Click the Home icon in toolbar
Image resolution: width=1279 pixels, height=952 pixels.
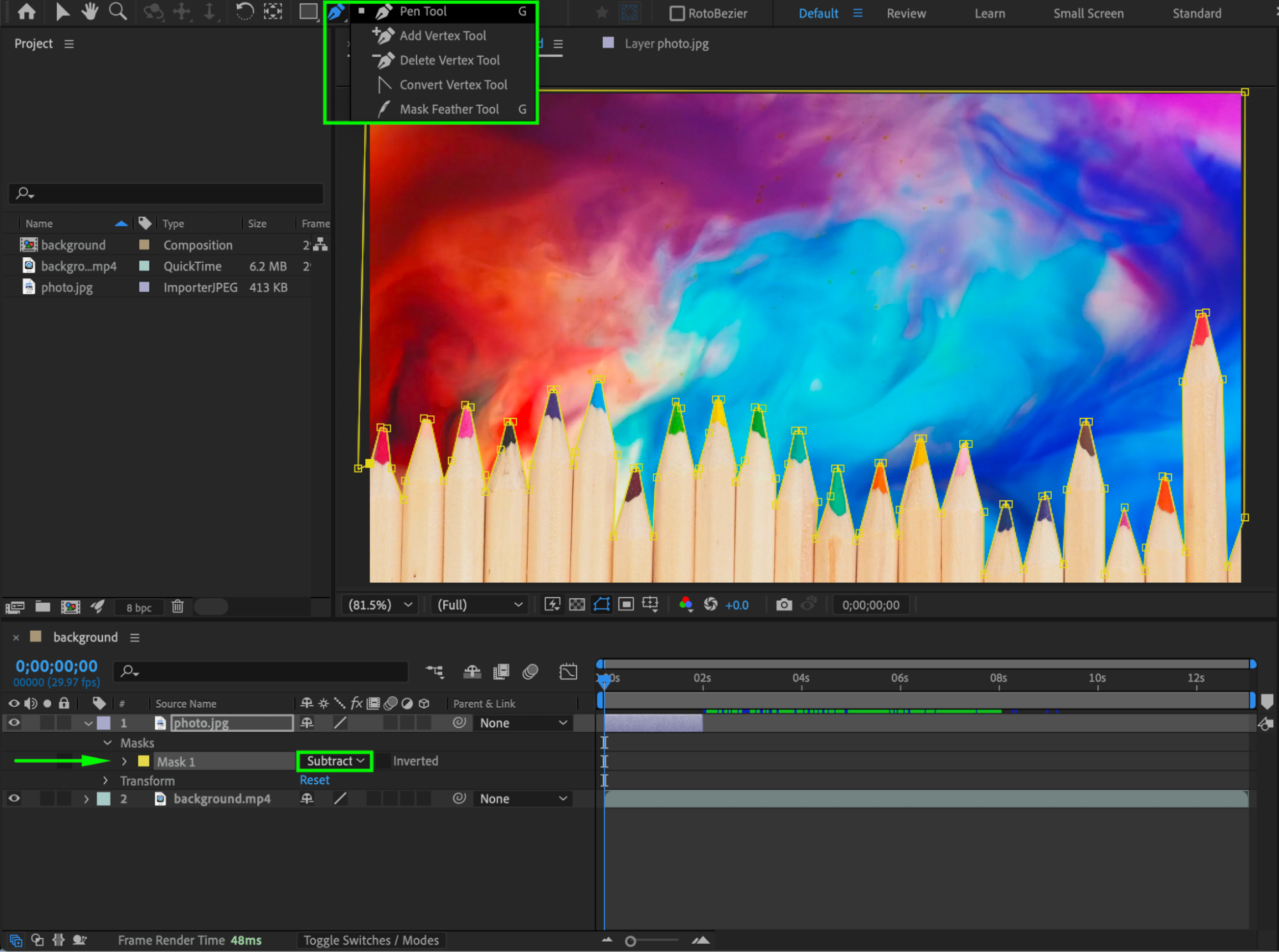pyautogui.click(x=26, y=12)
